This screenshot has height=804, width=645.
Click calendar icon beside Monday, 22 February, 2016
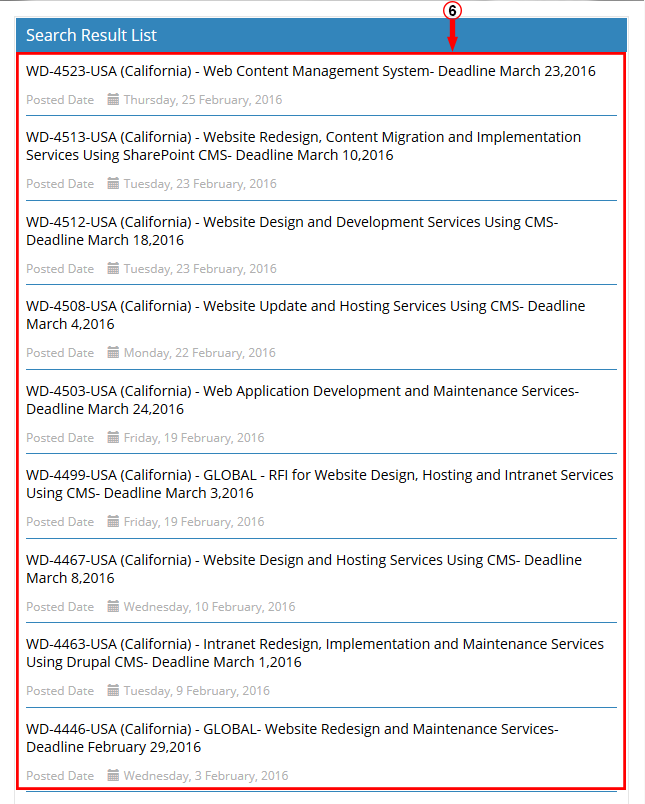pyautogui.click(x=113, y=352)
